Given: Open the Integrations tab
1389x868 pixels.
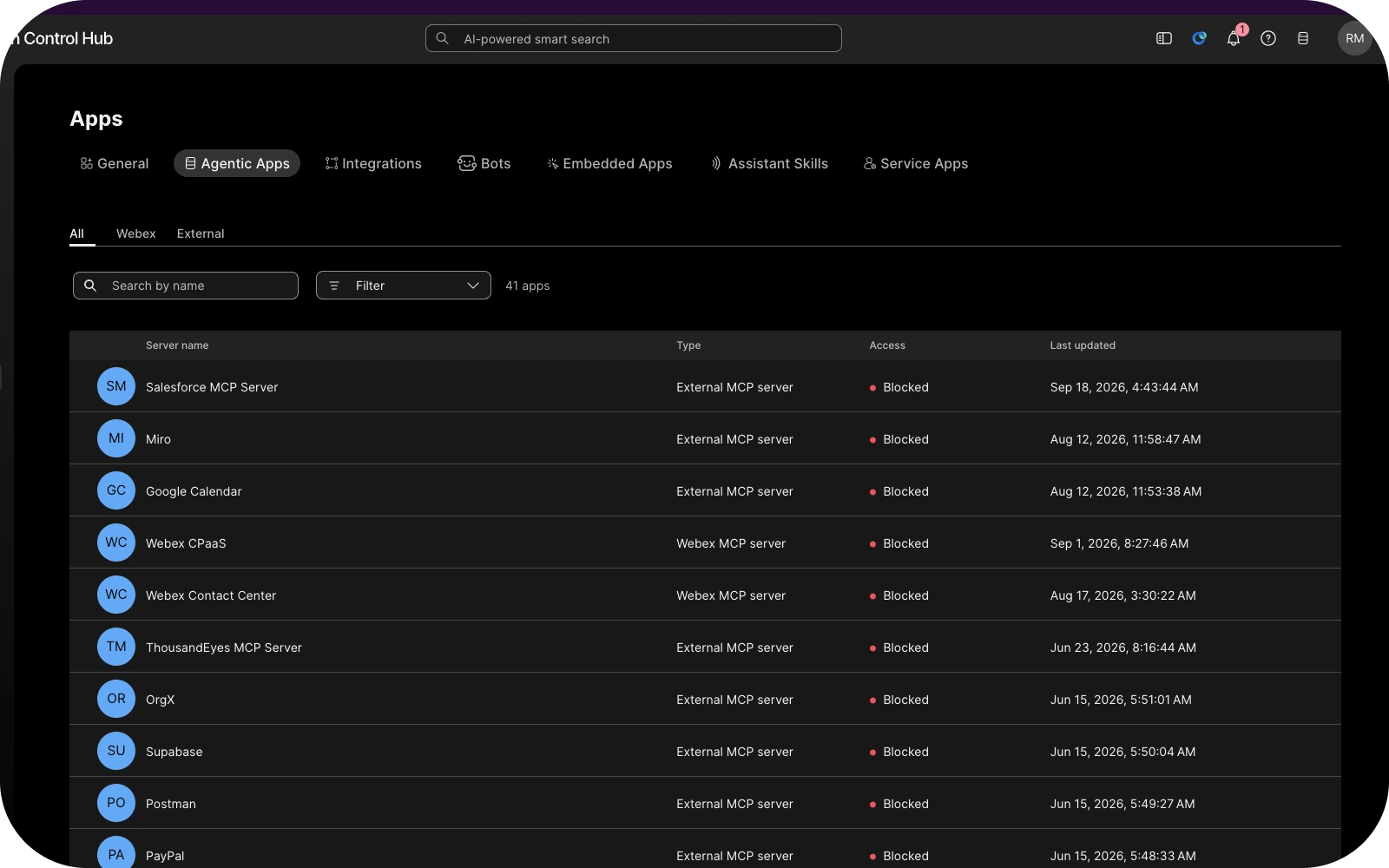Looking at the screenshot, I should (x=373, y=163).
